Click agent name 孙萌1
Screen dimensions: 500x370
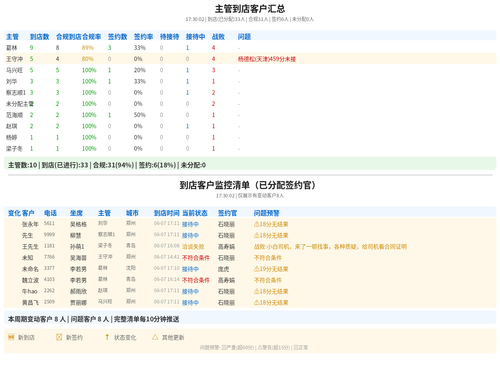click(x=77, y=247)
